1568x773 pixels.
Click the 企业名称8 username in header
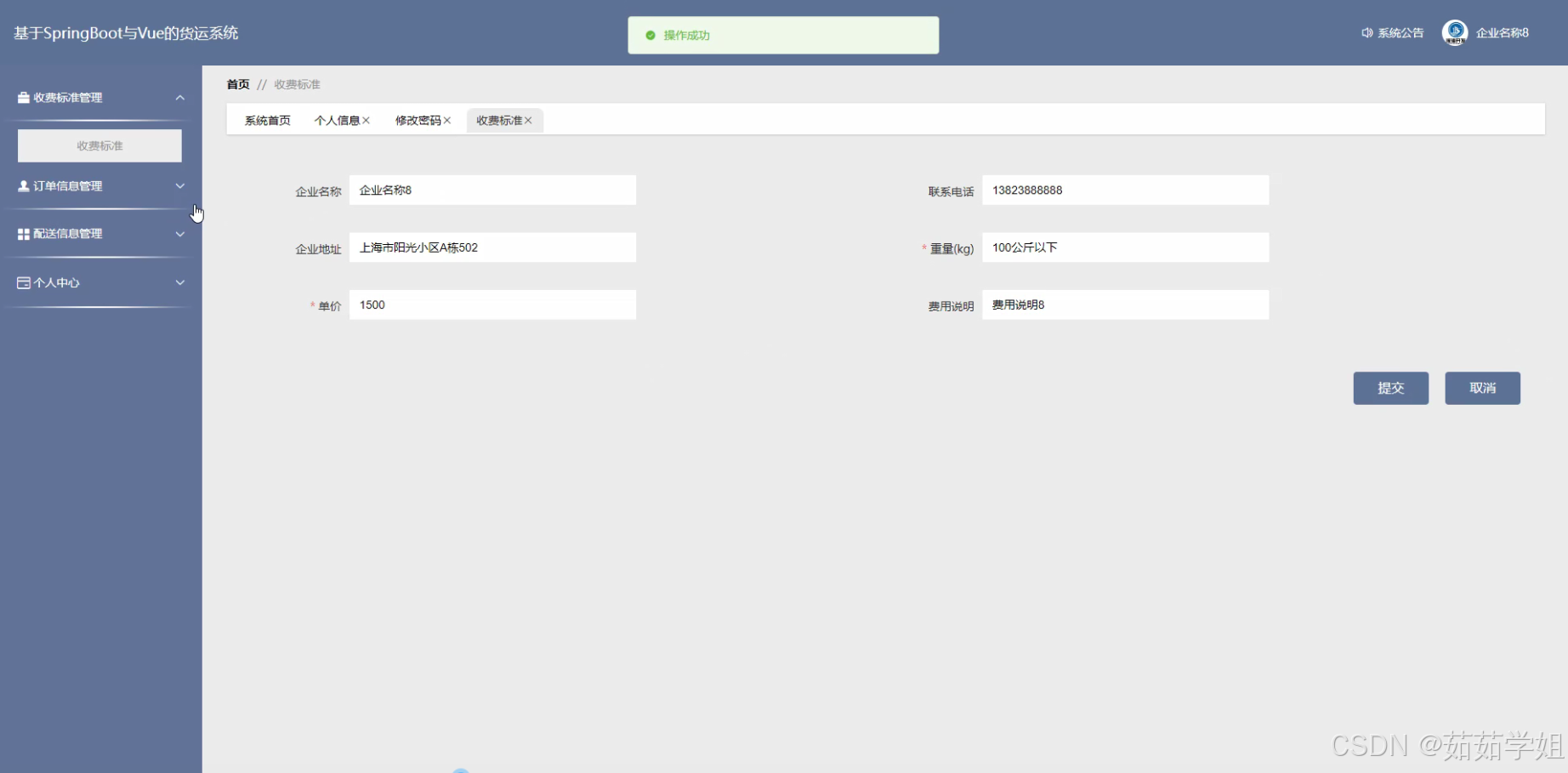pyautogui.click(x=1503, y=33)
